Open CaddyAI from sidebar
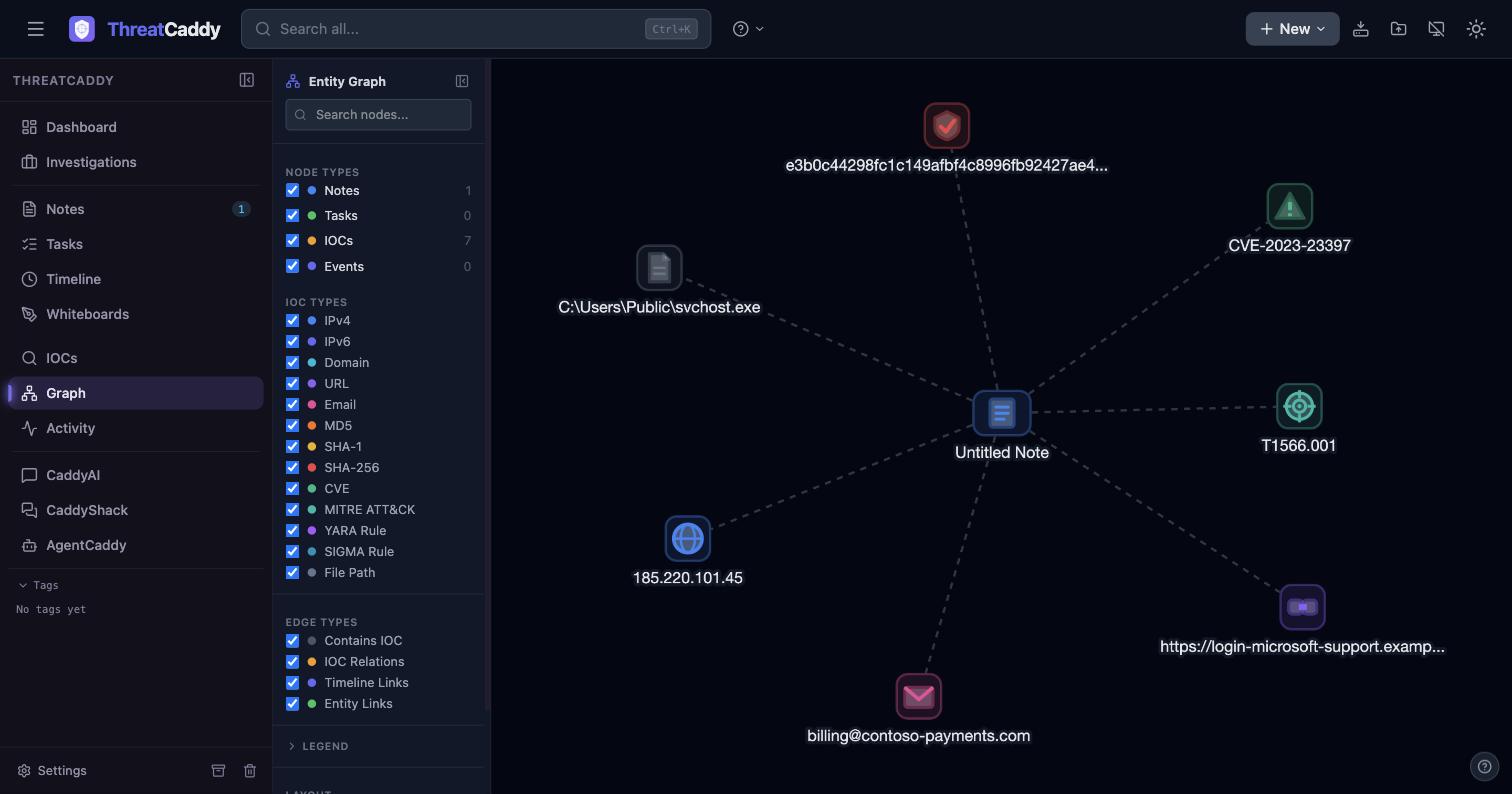 [135, 475]
